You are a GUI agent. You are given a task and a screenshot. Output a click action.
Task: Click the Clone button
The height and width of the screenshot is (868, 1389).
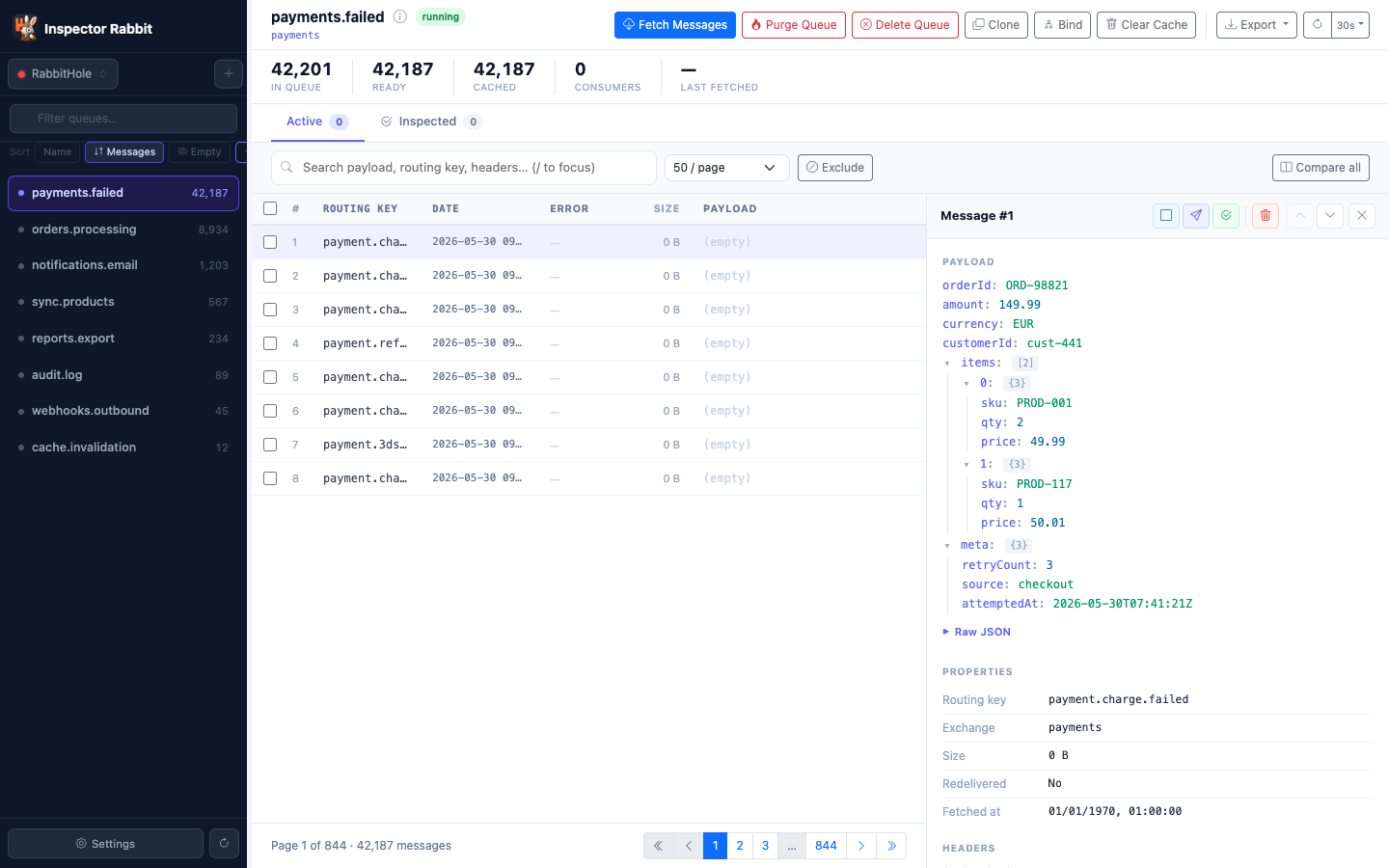click(x=996, y=25)
